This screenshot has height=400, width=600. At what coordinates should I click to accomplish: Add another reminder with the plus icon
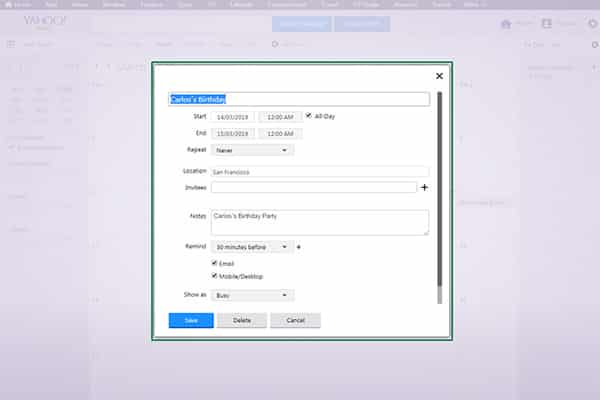298,247
